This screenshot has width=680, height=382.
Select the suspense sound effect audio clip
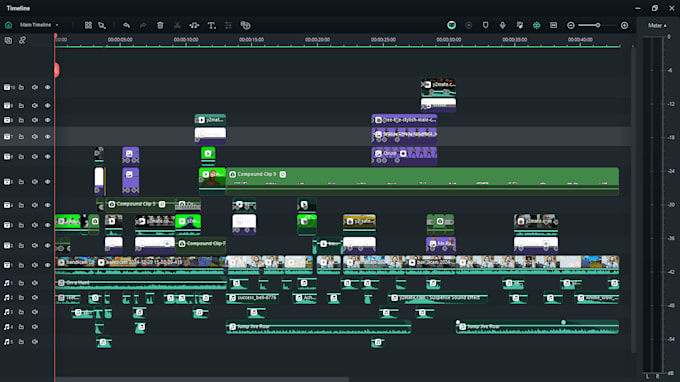tap(437, 298)
